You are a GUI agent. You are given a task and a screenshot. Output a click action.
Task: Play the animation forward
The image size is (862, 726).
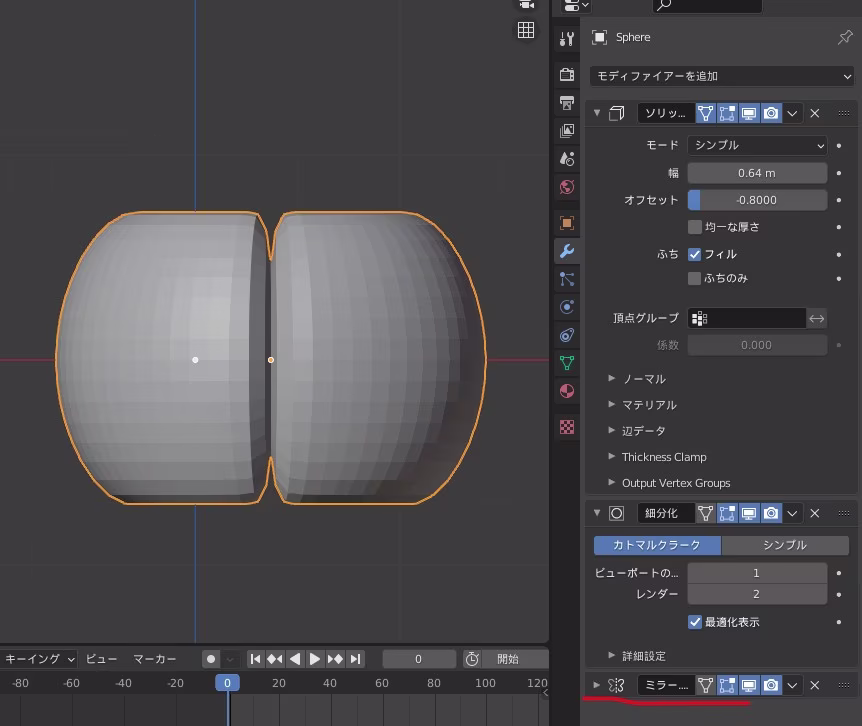[314, 659]
